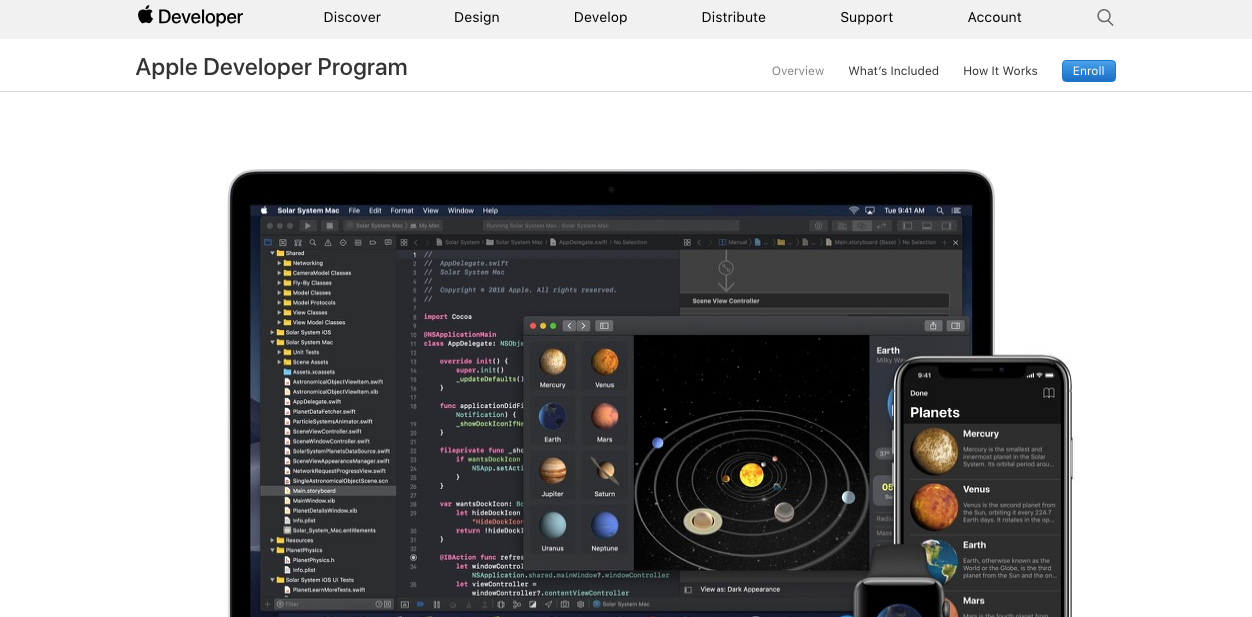Open the Symbol navigator icon
This screenshot has height=617, width=1252.
point(298,242)
